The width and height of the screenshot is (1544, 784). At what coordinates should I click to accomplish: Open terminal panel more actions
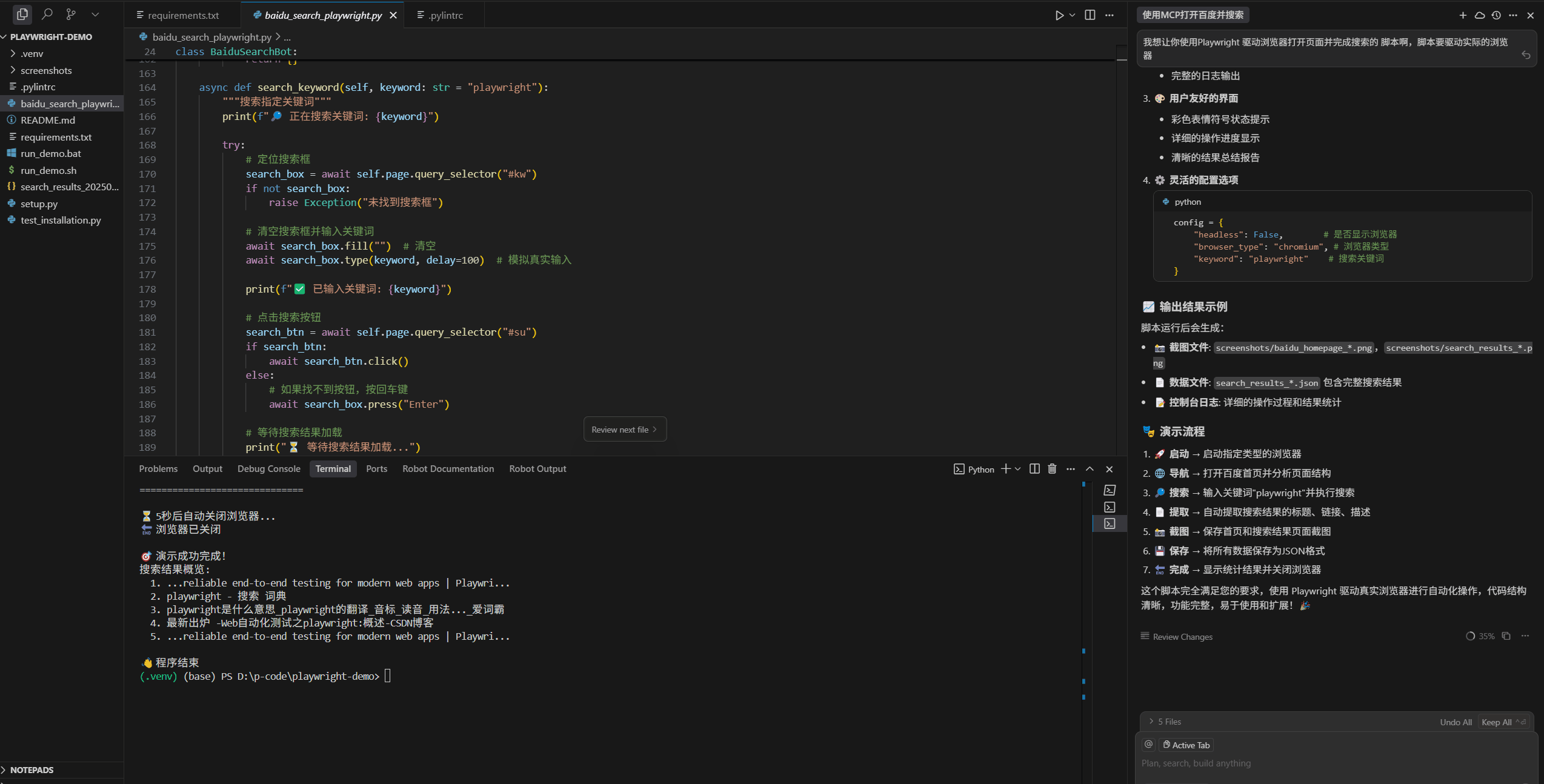[1071, 469]
